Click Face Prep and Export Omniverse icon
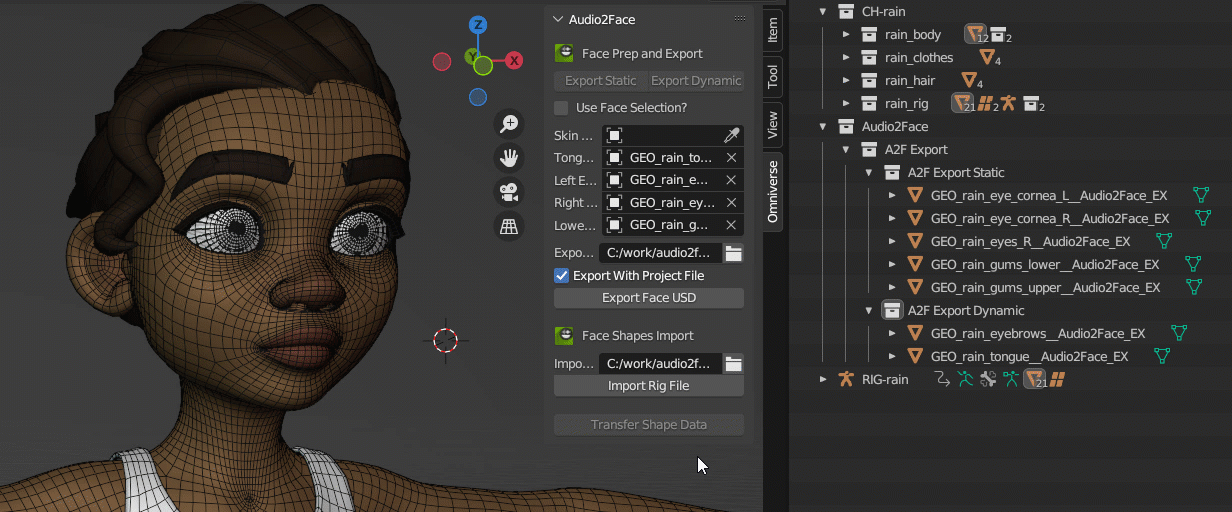 564,53
